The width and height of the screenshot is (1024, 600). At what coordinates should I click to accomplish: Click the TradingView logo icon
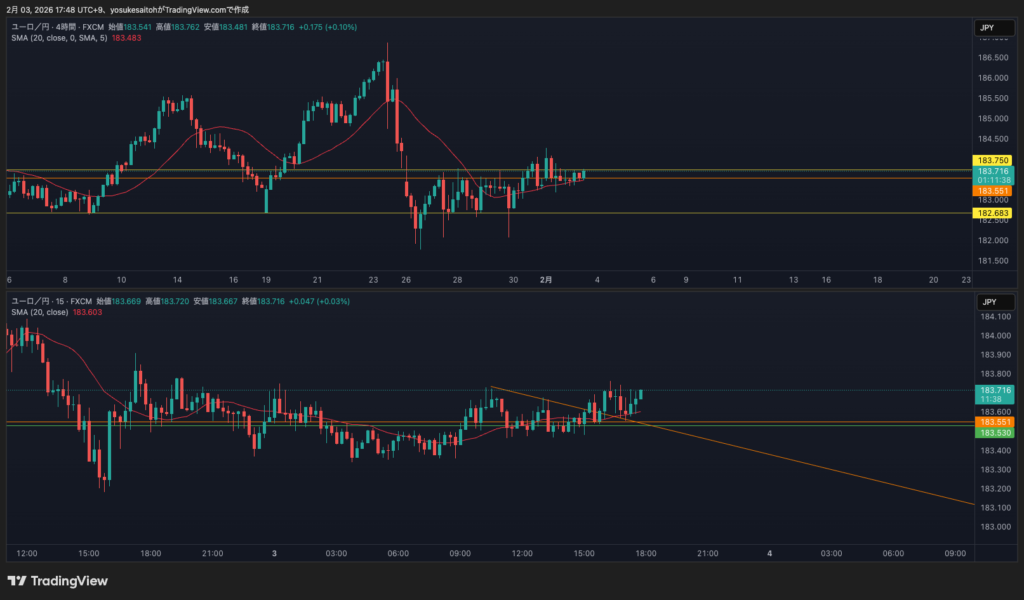(x=17, y=581)
